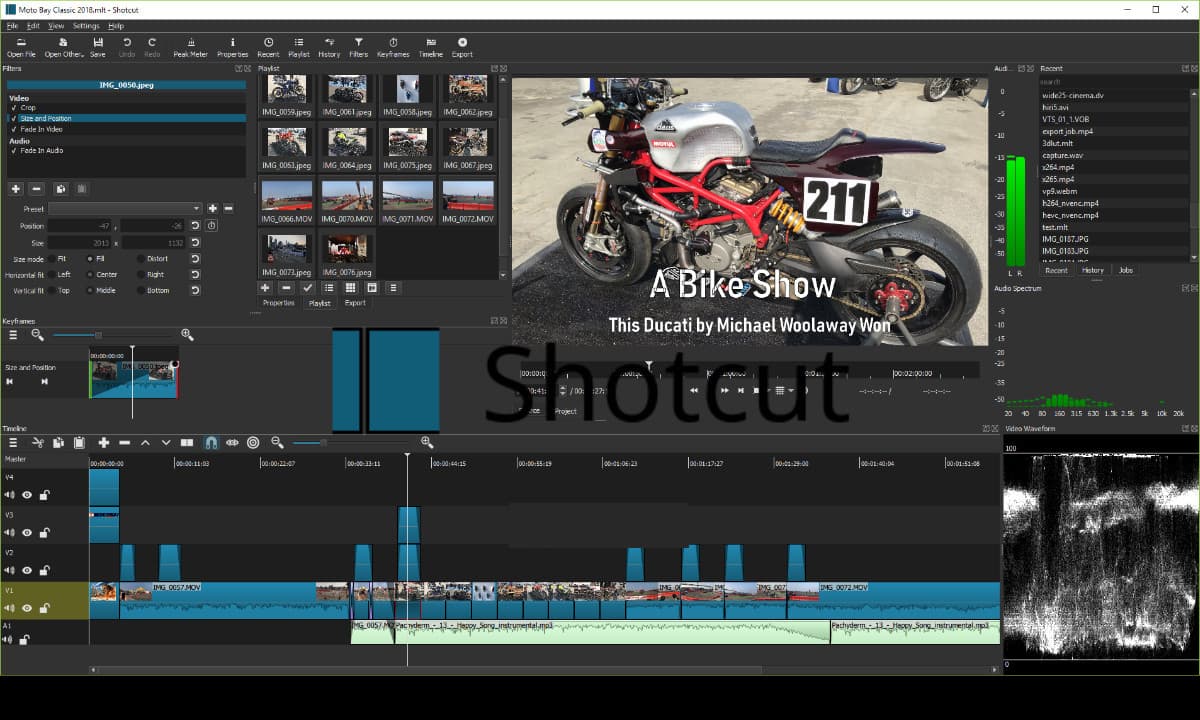Switch to the Jobs tab in the Recent panel
This screenshot has width=1200, height=720.
click(x=1126, y=270)
